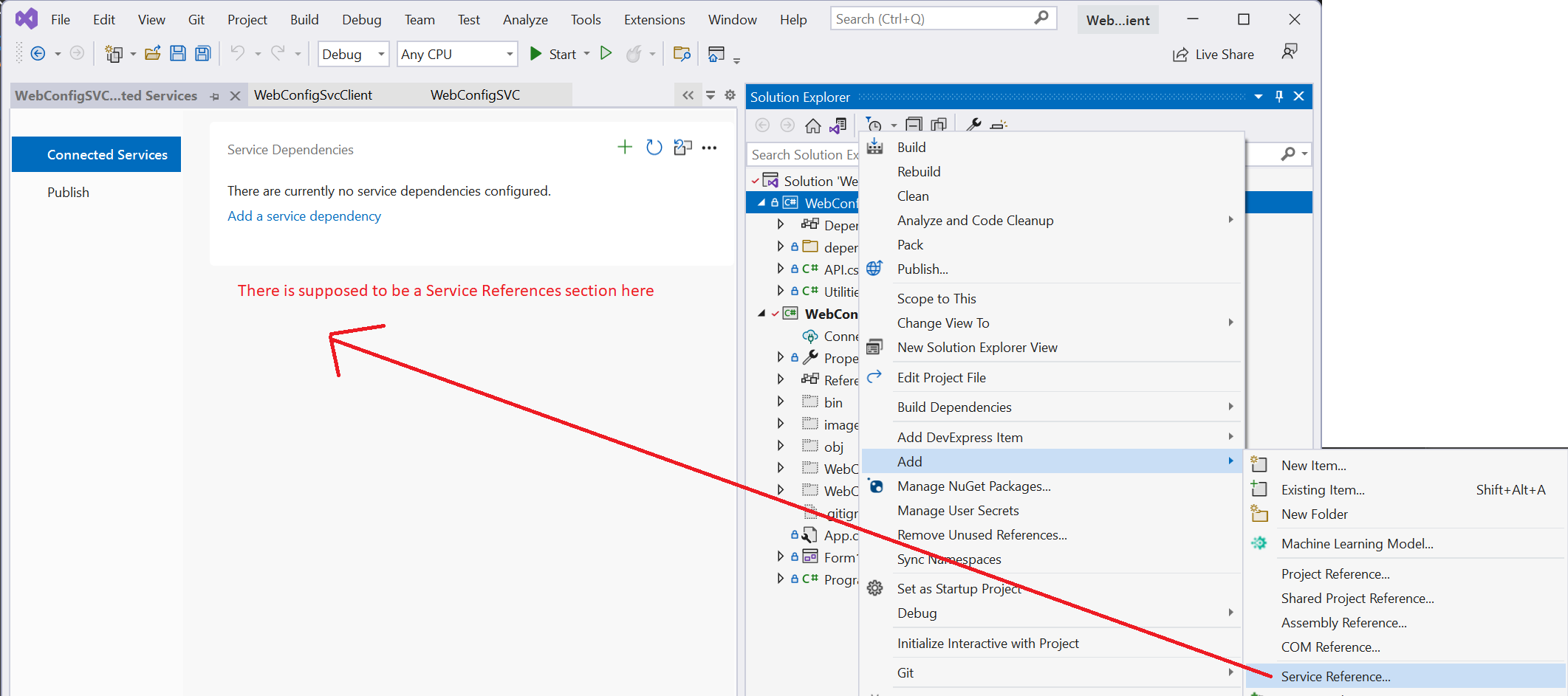Open the Extensions menu

point(654,20)
